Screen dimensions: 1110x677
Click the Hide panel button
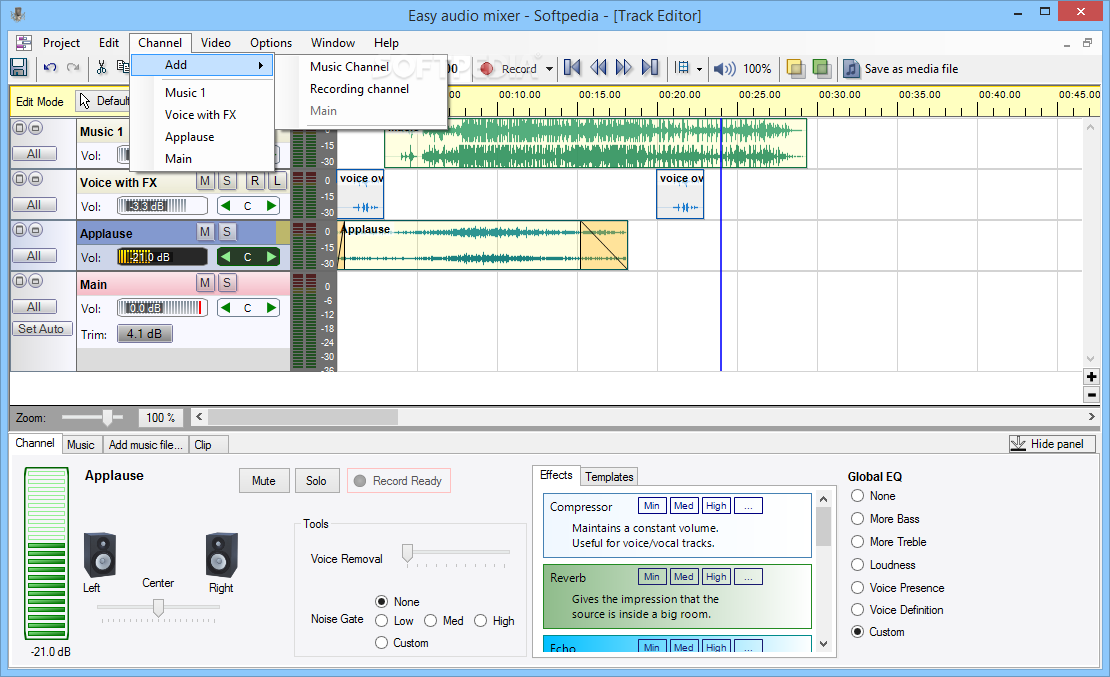(1051, 444)
